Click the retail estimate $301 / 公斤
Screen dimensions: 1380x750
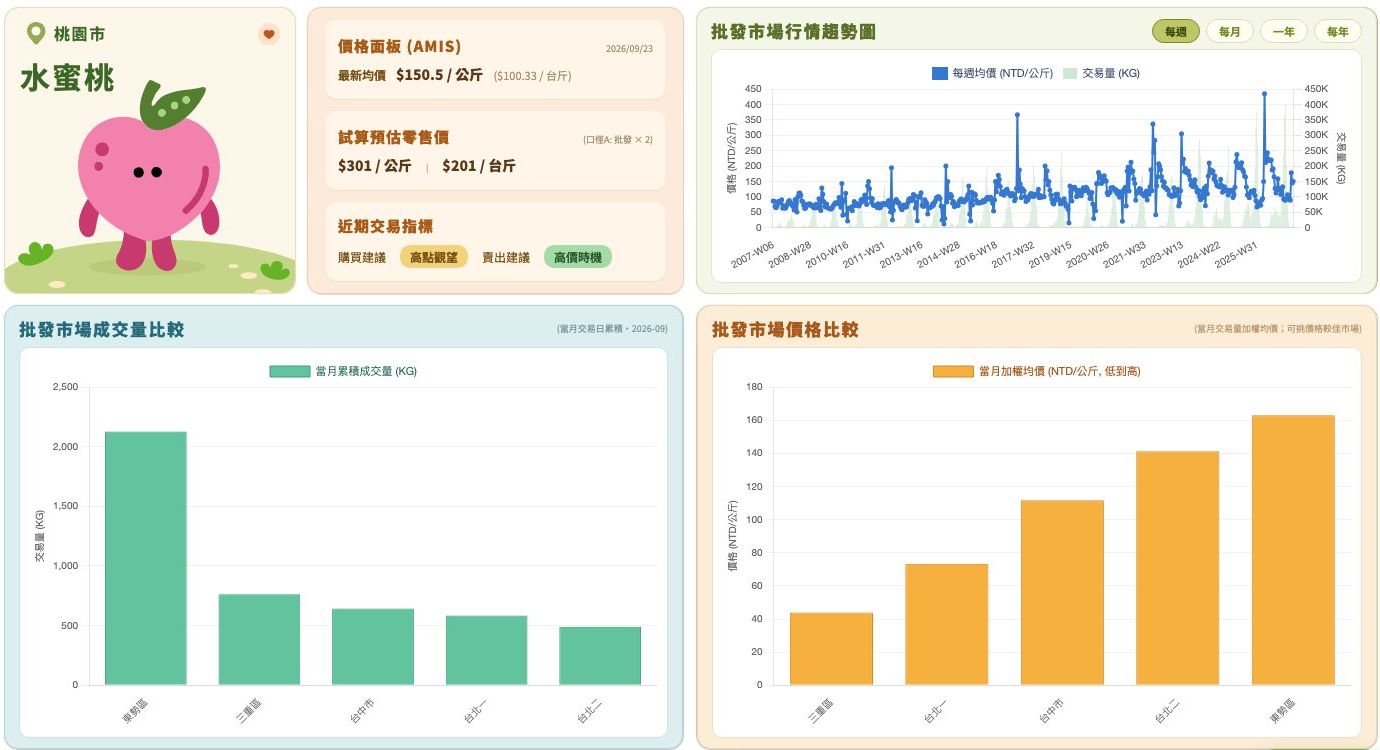point(374,166)
